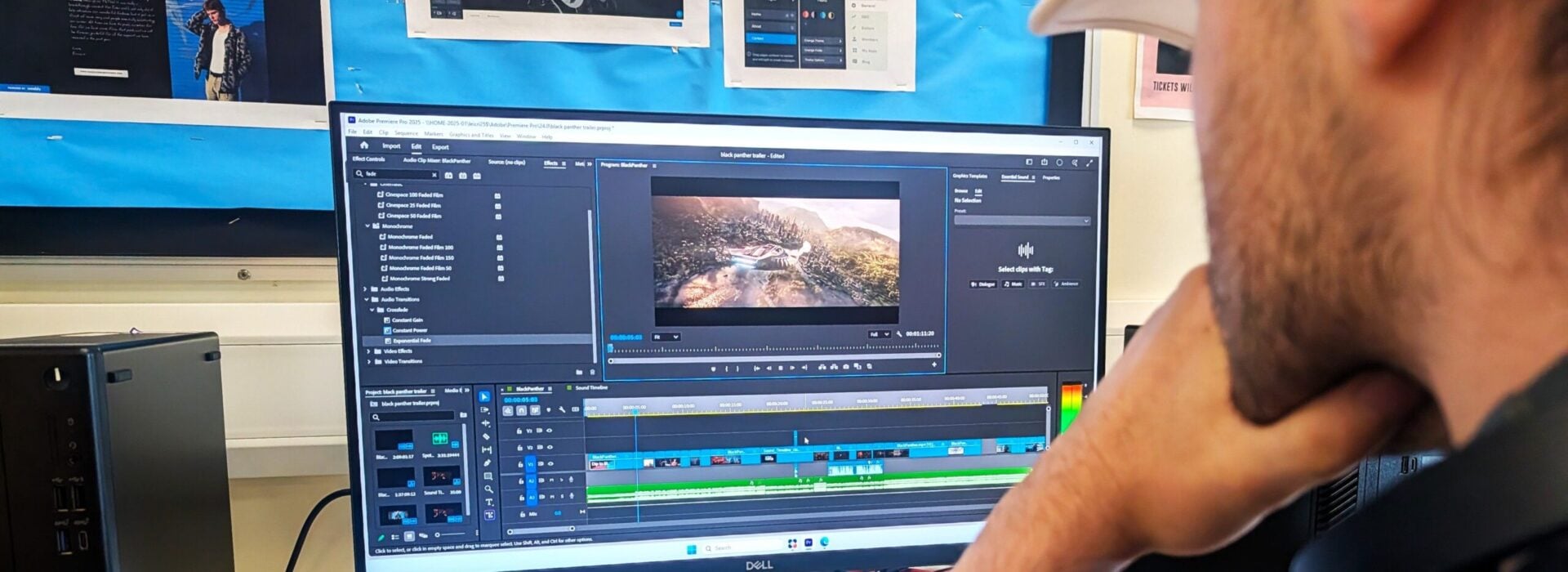Select the Rectangle shape tool
1568x572 pixels.
click(x=488, y=476)
